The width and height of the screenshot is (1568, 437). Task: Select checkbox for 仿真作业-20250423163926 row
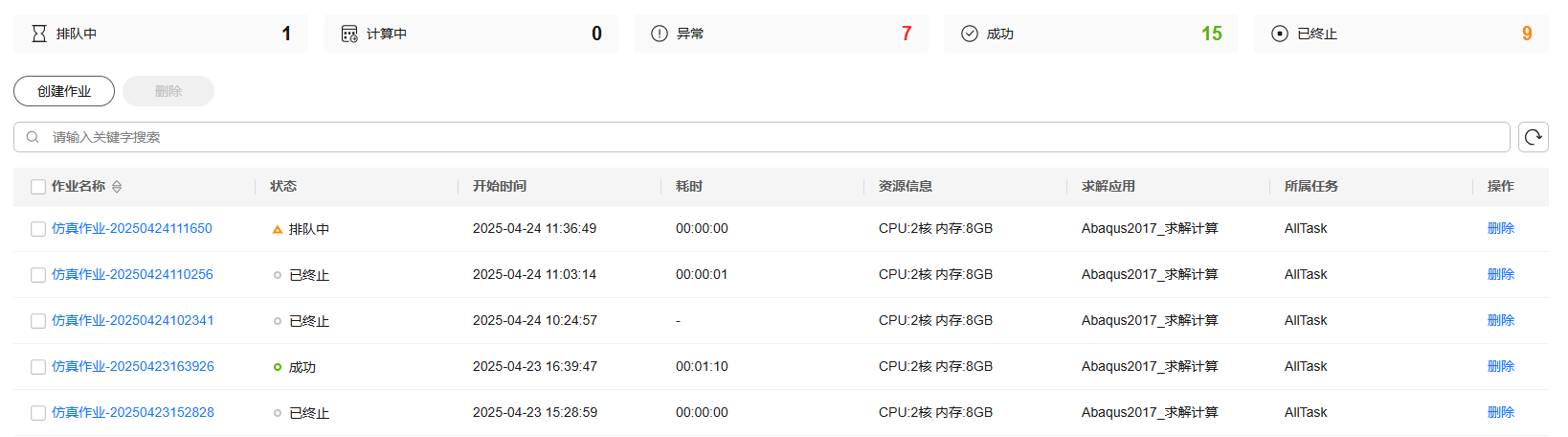(38, 367)
